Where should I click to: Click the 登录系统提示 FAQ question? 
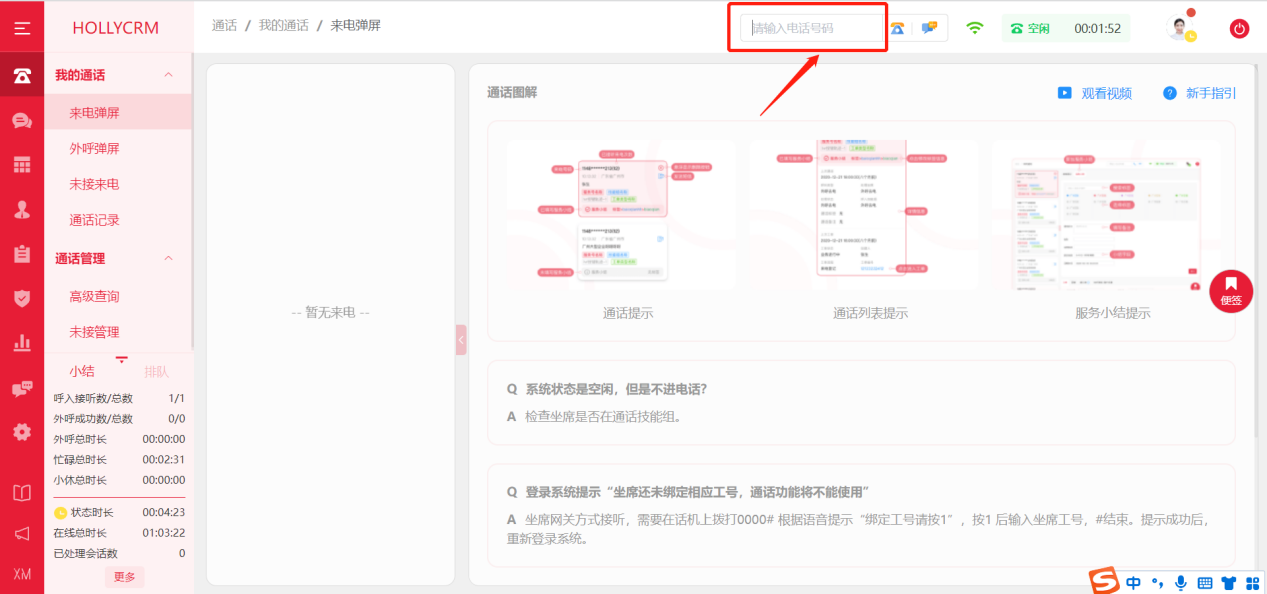[698, 492]
